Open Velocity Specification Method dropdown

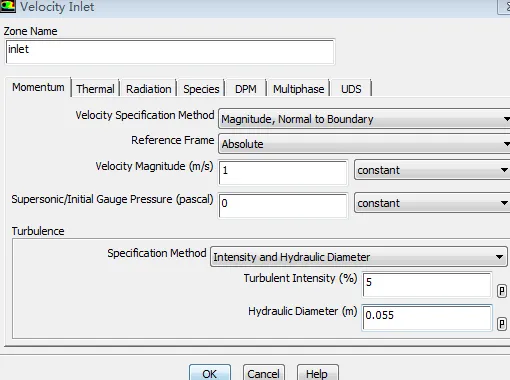[x=364, y=119]
